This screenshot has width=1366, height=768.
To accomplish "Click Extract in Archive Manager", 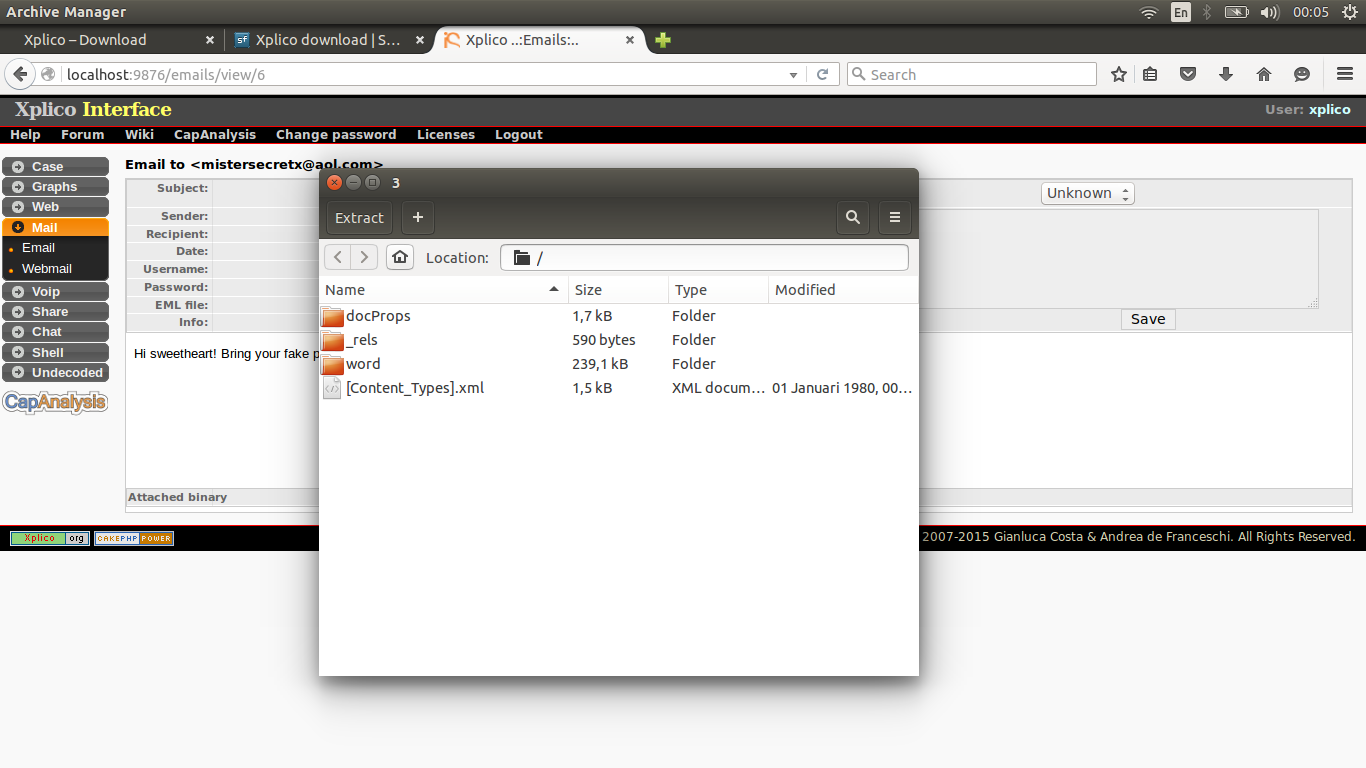I will point(358,218).
